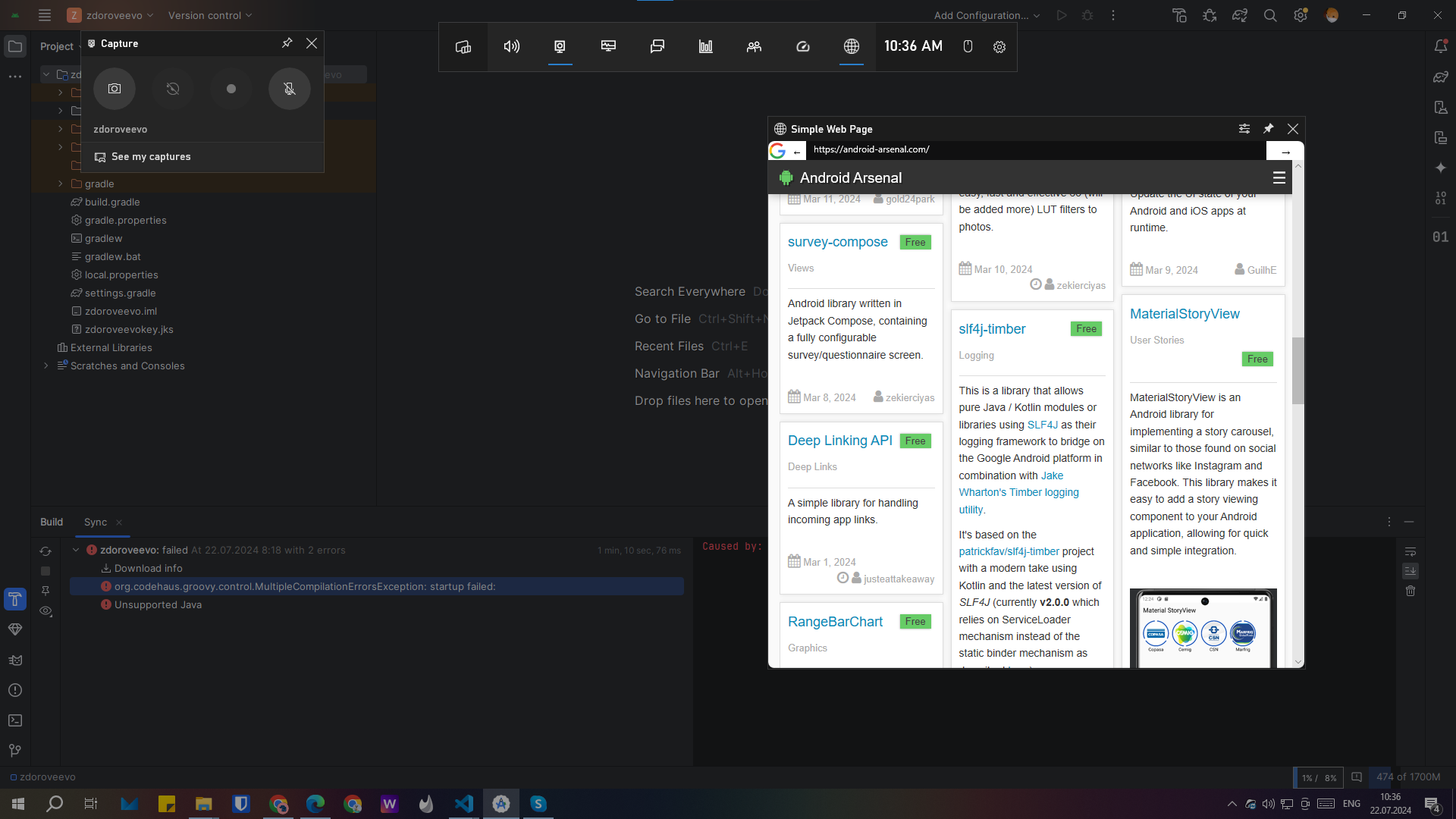Viewport: 1456px width, 819px height.
Task: Select the build.gradle file
Action: pos(112,202)
